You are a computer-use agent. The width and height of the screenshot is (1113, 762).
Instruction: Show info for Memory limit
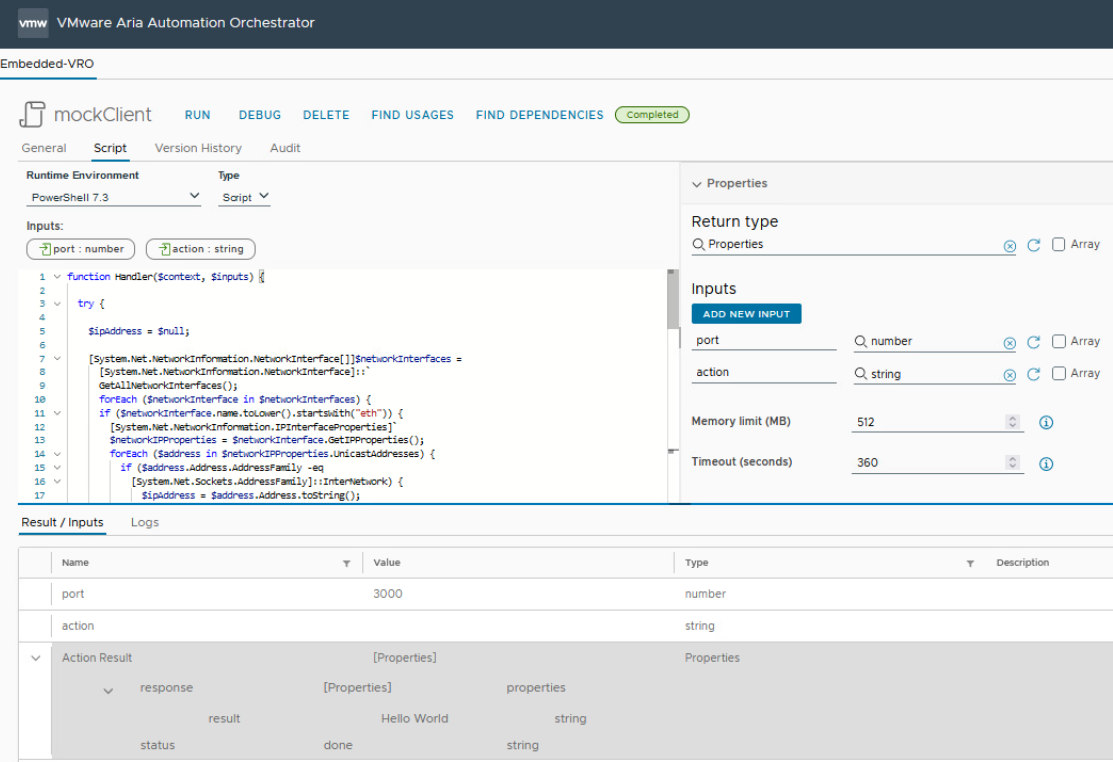(x=1046, y=422)
